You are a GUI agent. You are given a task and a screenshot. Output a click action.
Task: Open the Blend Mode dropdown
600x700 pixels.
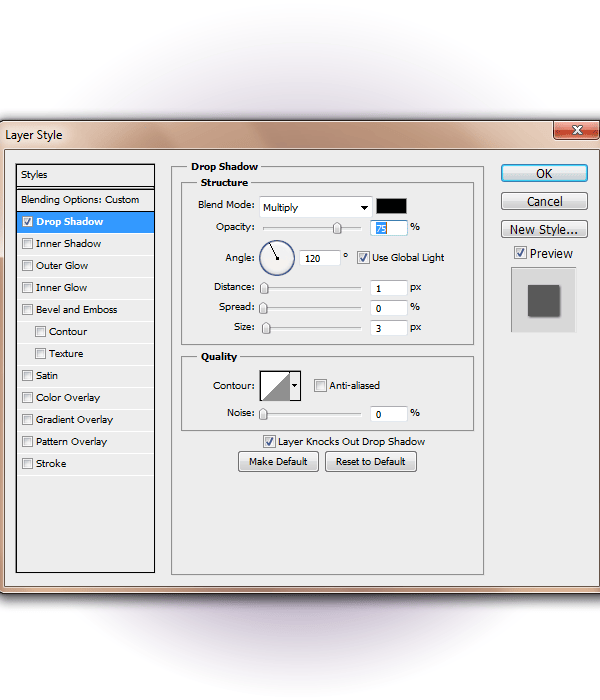click(315, 207)
